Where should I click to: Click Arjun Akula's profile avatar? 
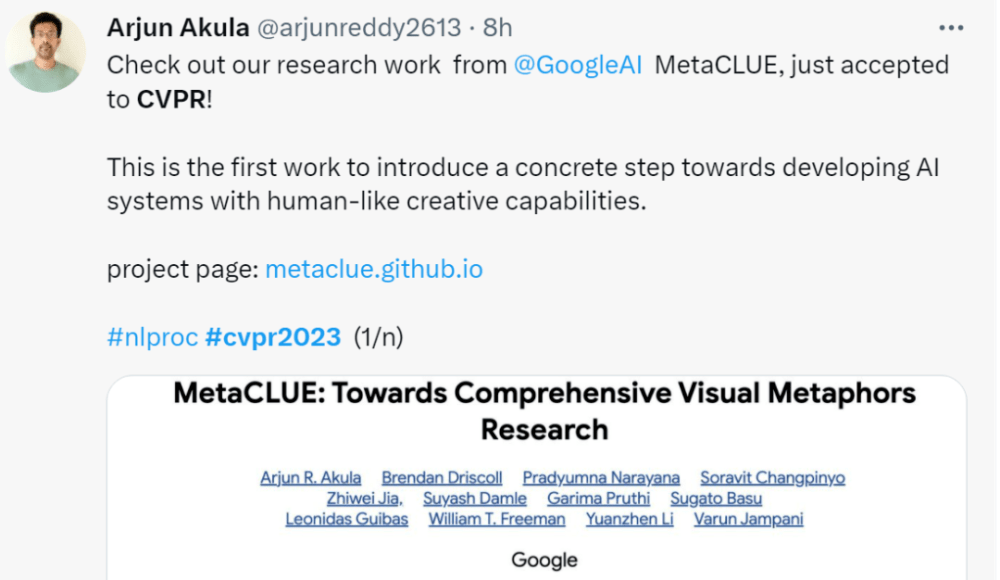tap(45, 52)
